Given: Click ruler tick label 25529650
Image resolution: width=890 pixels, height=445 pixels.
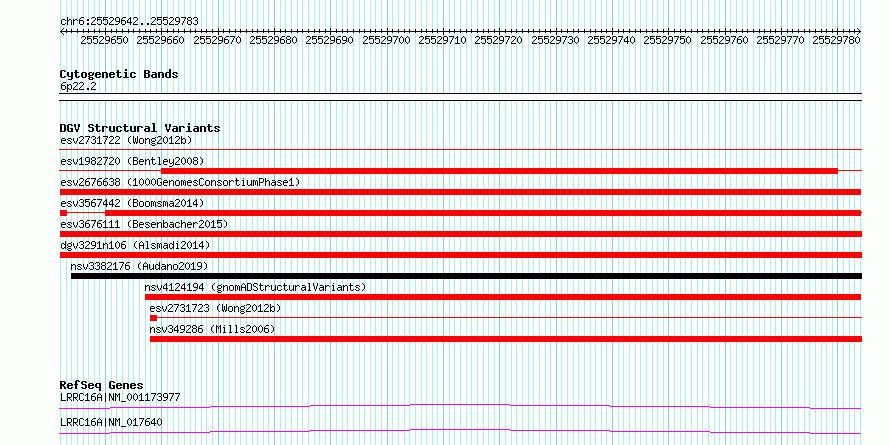Looking at the screenshot, I should (x=104, y=40).
